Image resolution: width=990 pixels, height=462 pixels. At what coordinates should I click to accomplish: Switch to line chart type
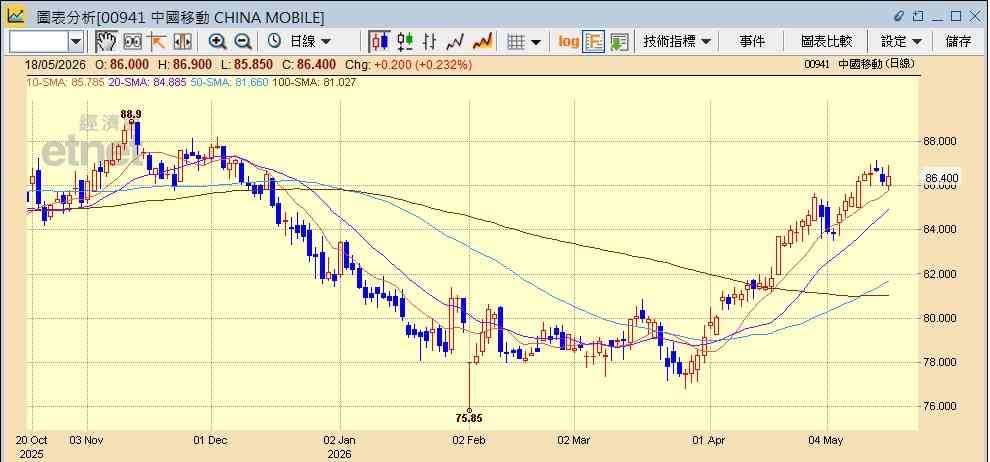455,42
